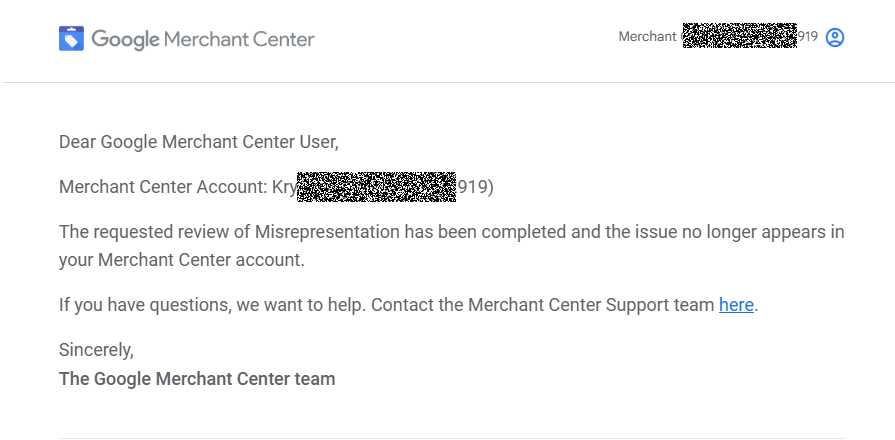Viewport: 895px width, 440px height.
Task: Click the horizontal divider below the header
Action: [448, 82]
